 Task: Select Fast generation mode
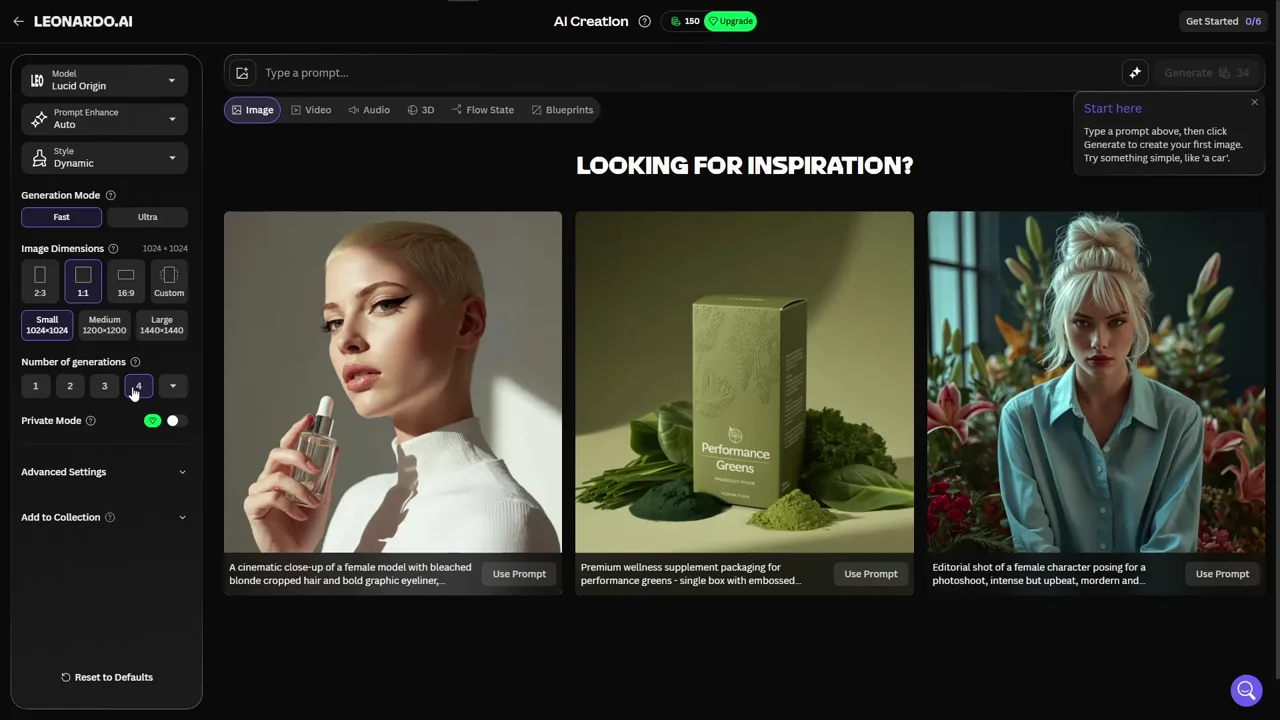pos(61,217)
